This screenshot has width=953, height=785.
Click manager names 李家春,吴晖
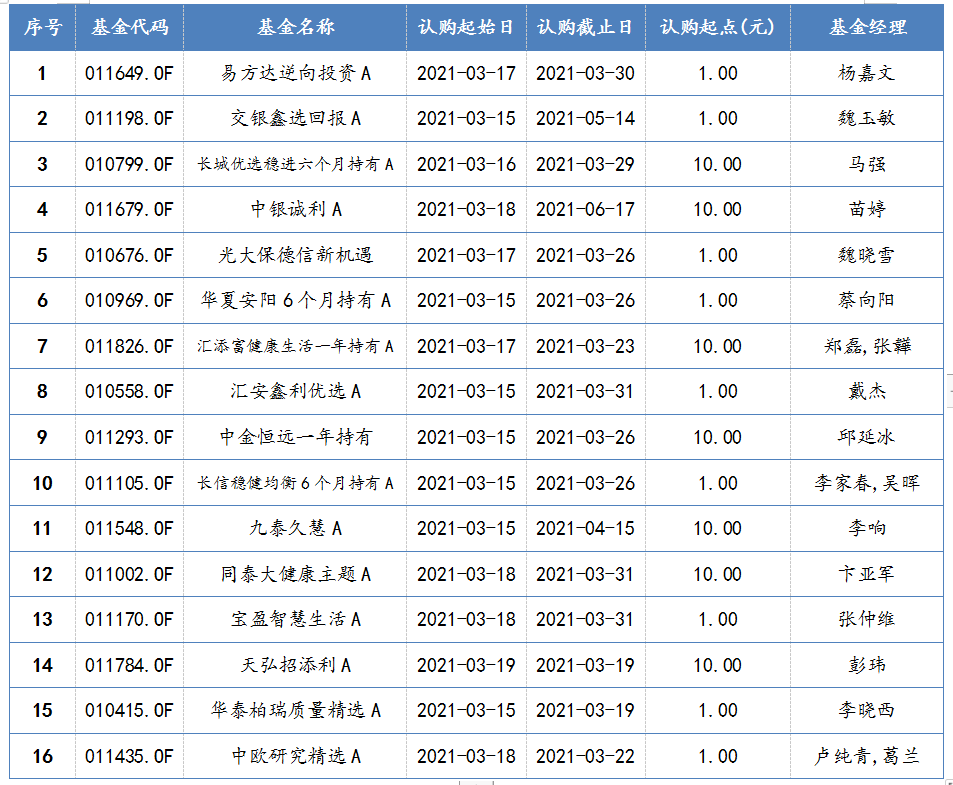(867, 484)
